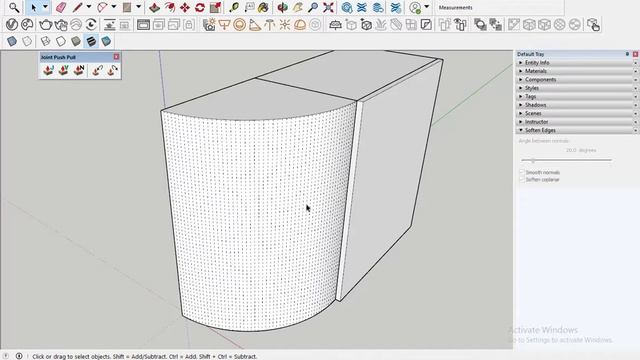The width and height of the screenshot is (640, 360).
Task: Select the Rectangle shape tool
Action: coord(127,7)
